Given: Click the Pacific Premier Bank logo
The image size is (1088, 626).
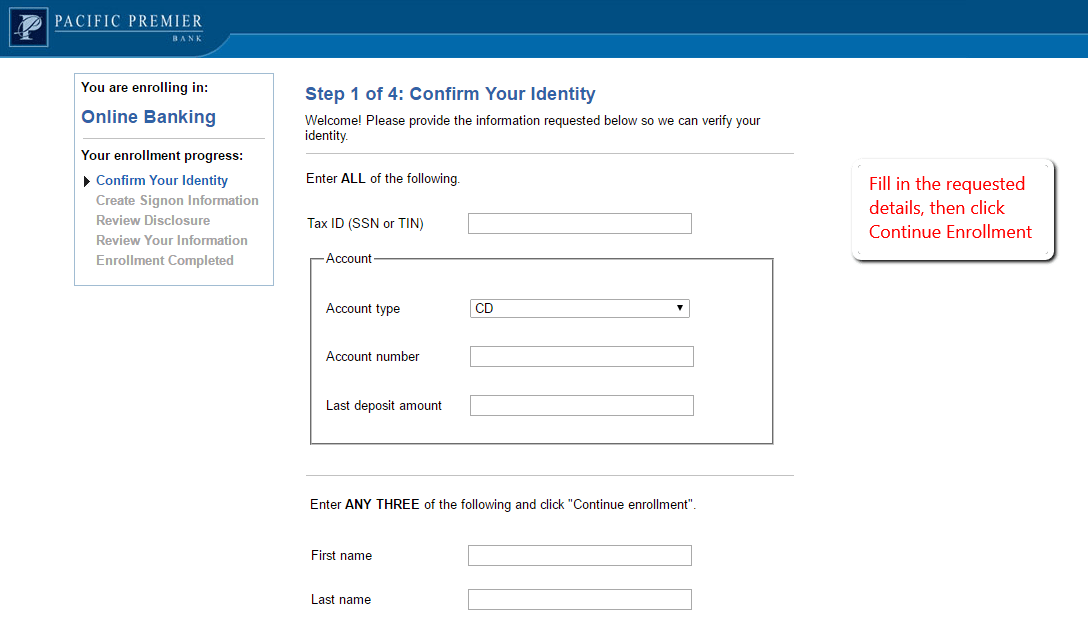Looking at the screenshot, I should [105, 27].
